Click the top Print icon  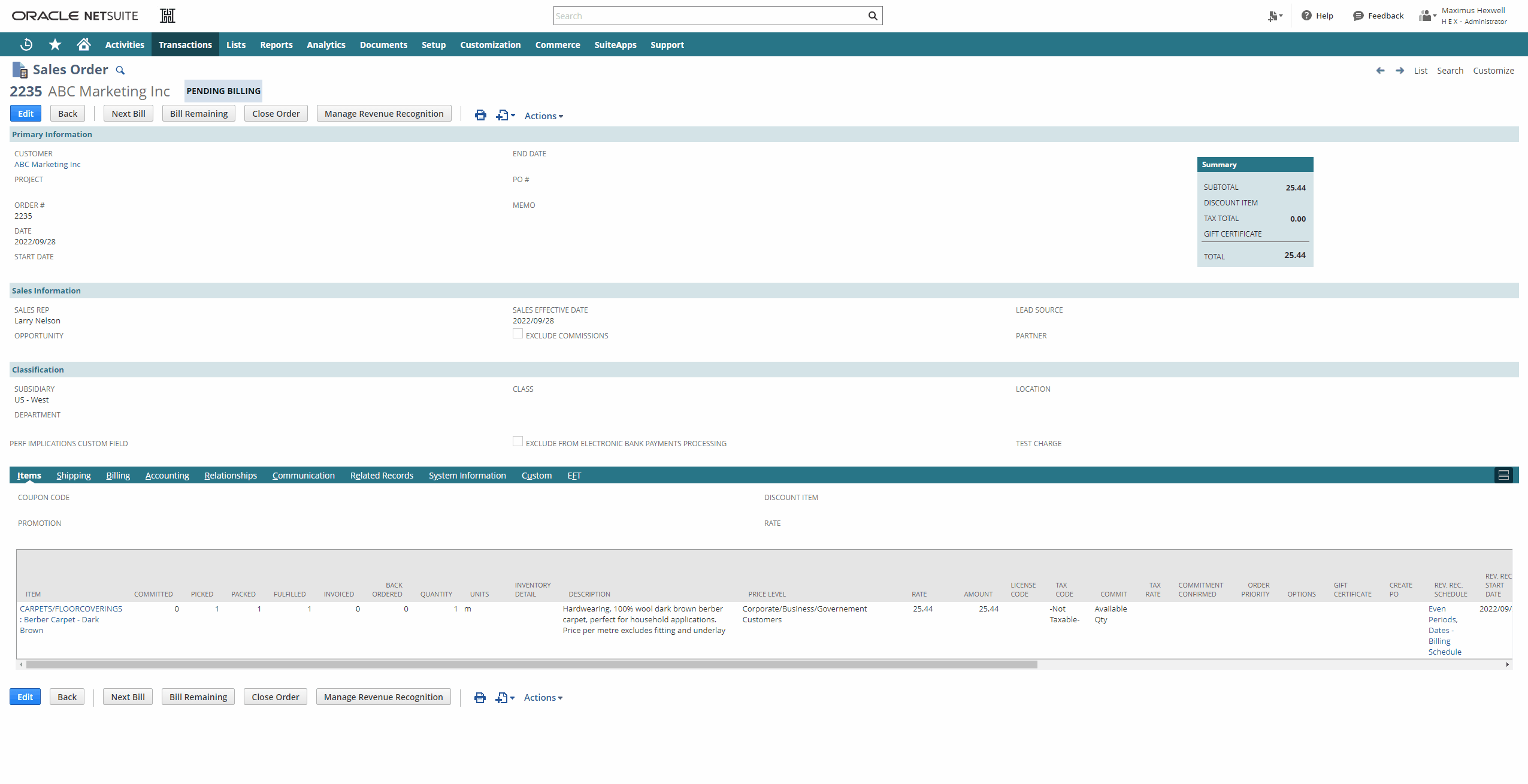(x=480, y=115)
